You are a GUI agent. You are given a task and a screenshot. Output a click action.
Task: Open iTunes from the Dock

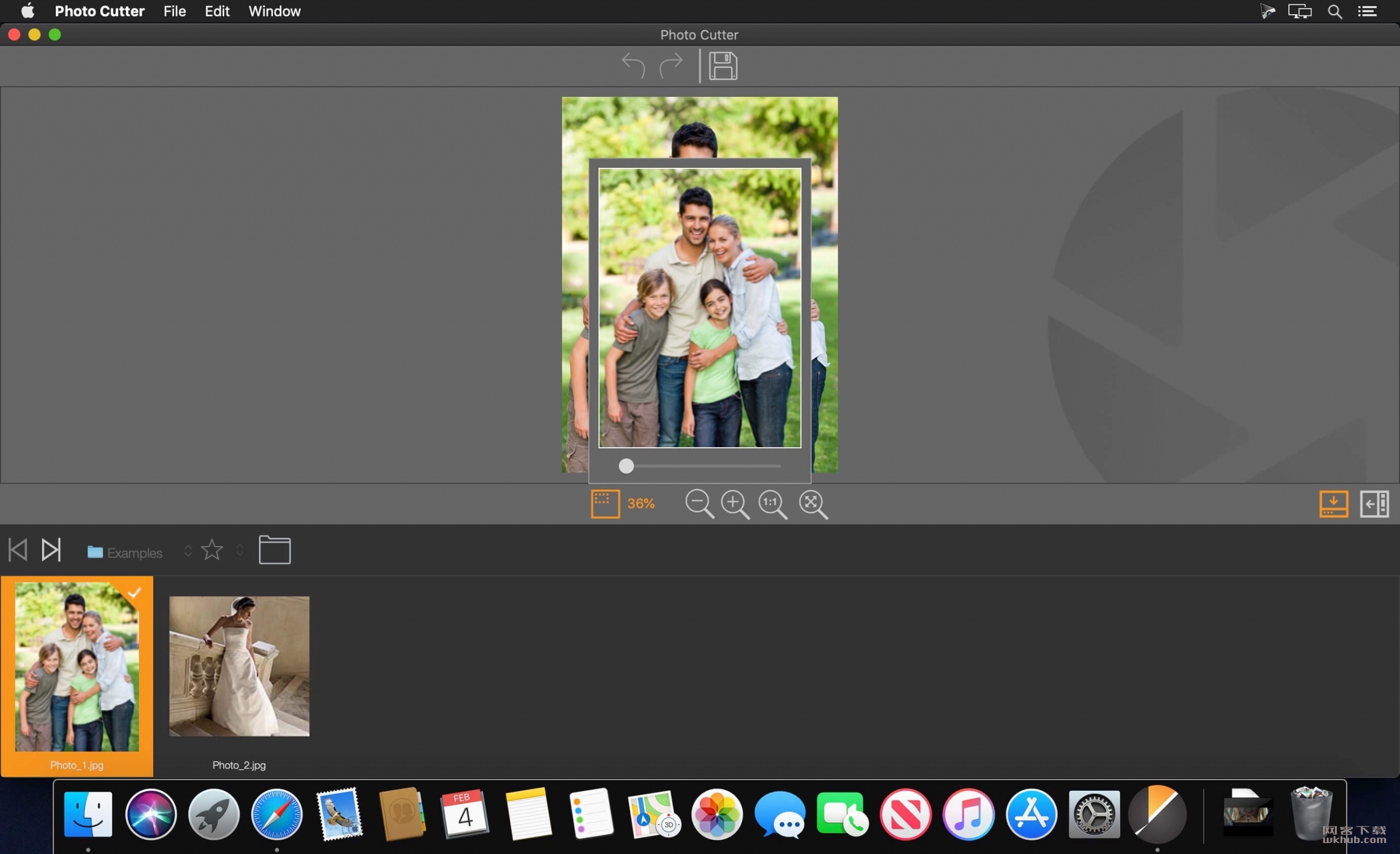(969, 814)
